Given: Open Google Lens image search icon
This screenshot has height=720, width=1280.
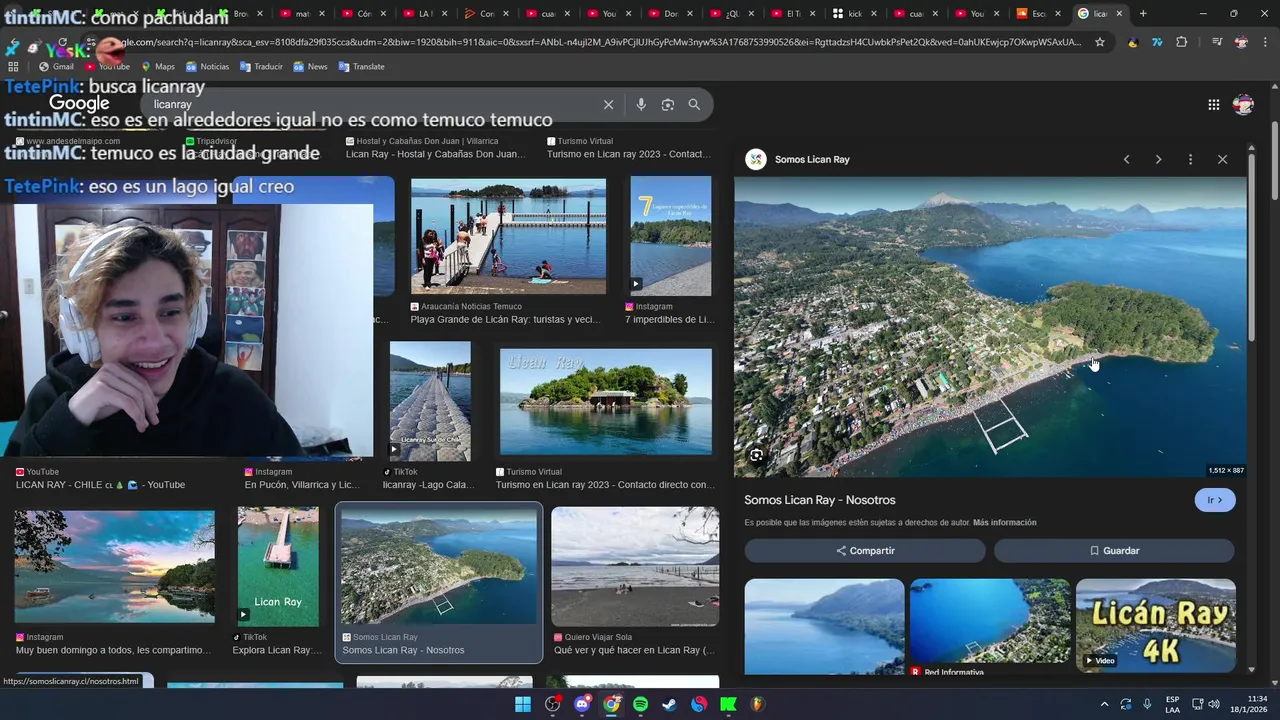Looking at the screenshot, I should 668,105.
